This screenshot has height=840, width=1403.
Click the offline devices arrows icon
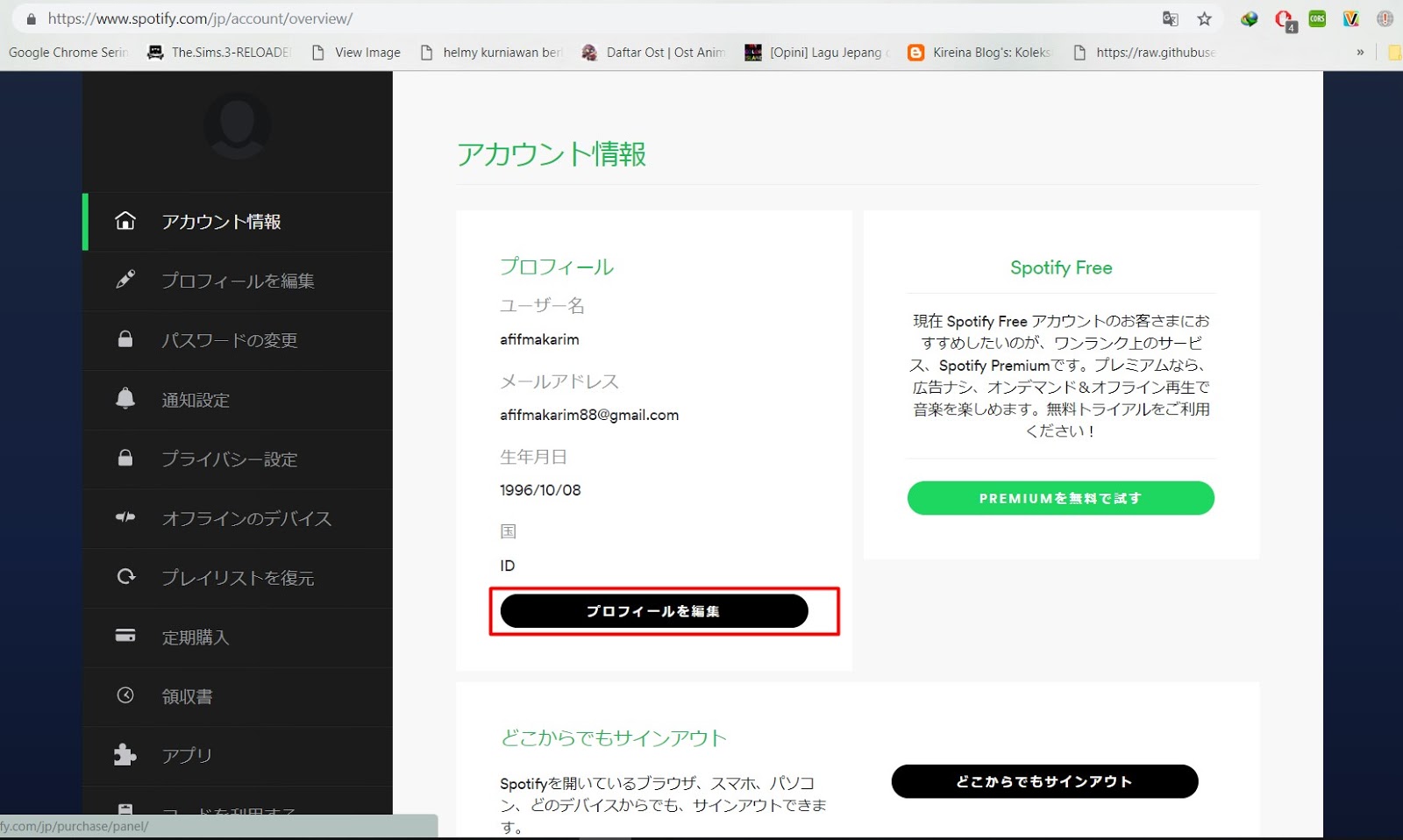click(x=125, y=517)
